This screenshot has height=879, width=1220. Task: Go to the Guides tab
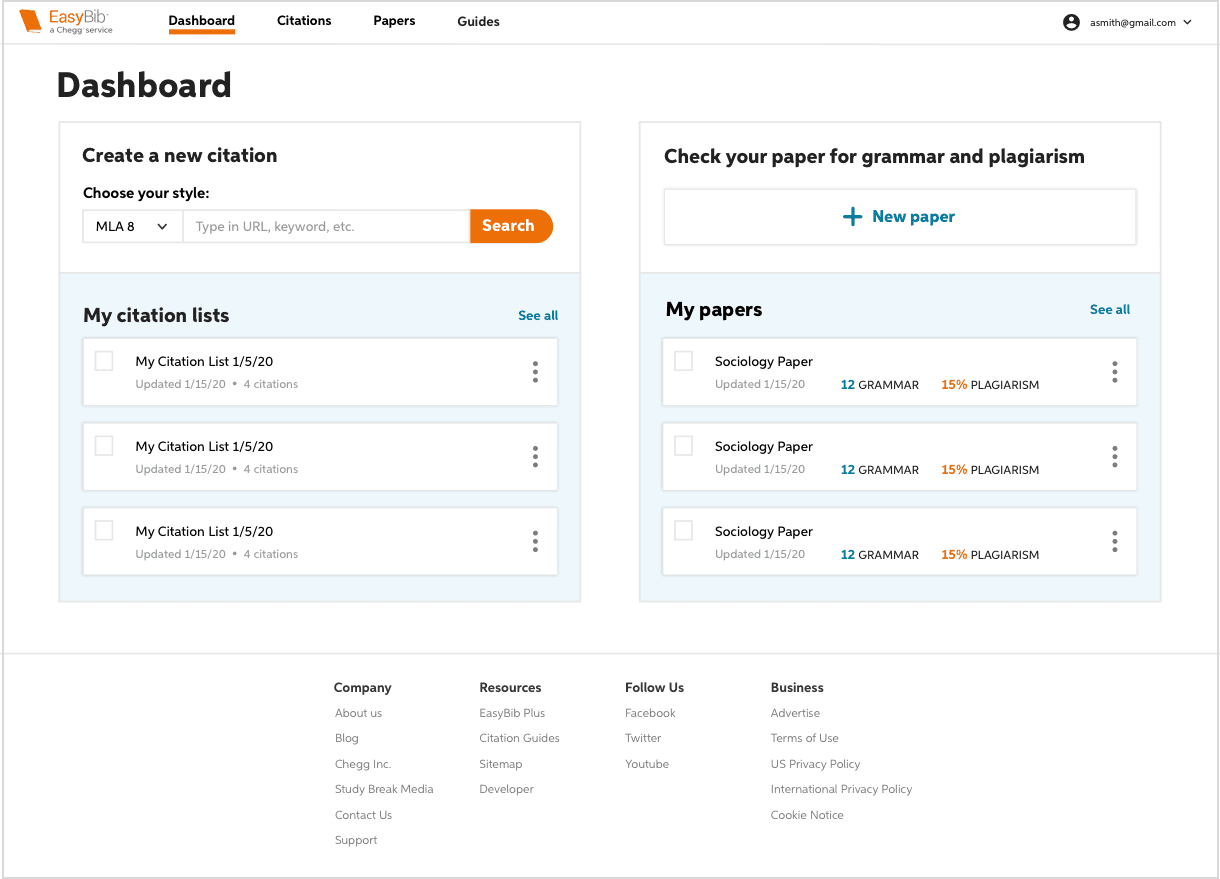pos(478,21)
